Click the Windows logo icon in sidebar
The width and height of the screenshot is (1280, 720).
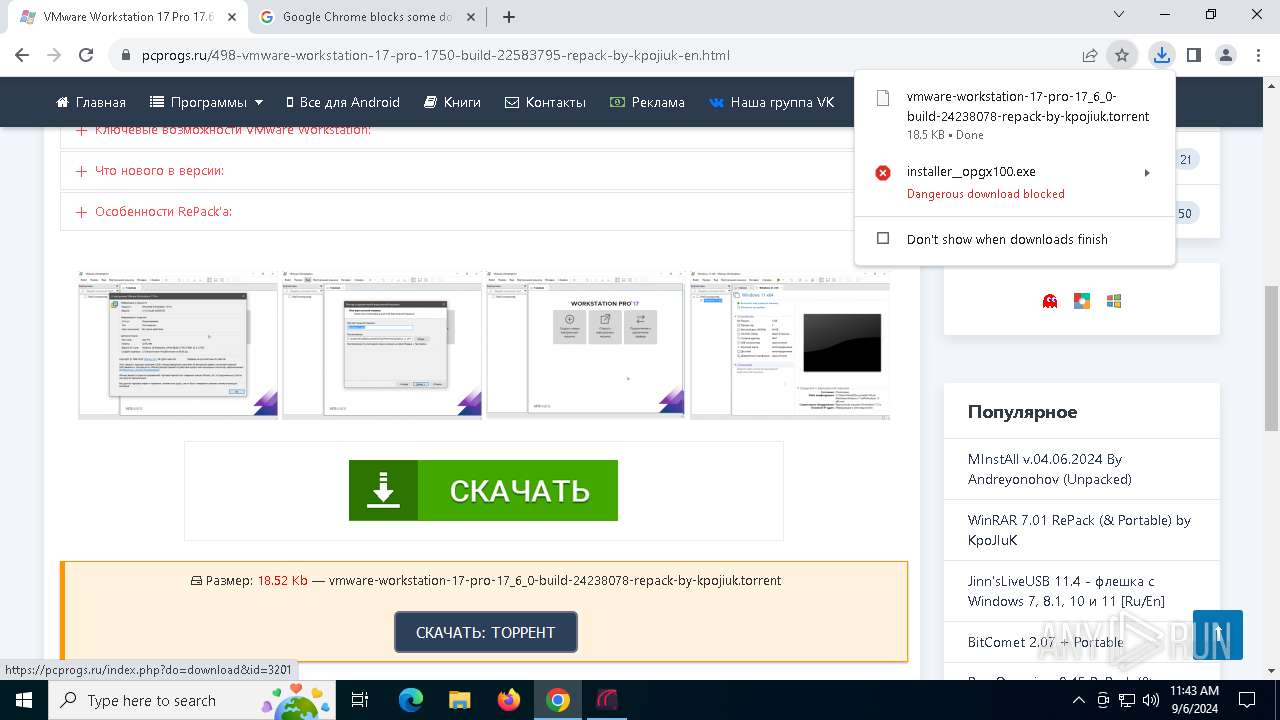1114,300
